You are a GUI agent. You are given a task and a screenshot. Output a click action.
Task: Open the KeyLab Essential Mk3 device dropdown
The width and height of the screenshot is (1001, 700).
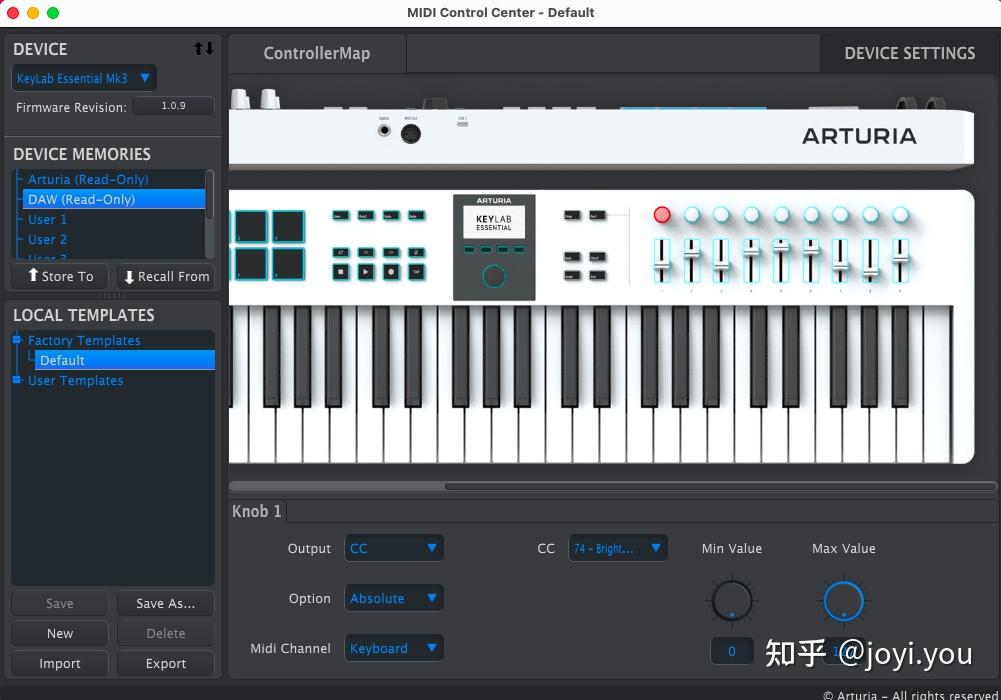pyautogui.click(x=83, y=77)
